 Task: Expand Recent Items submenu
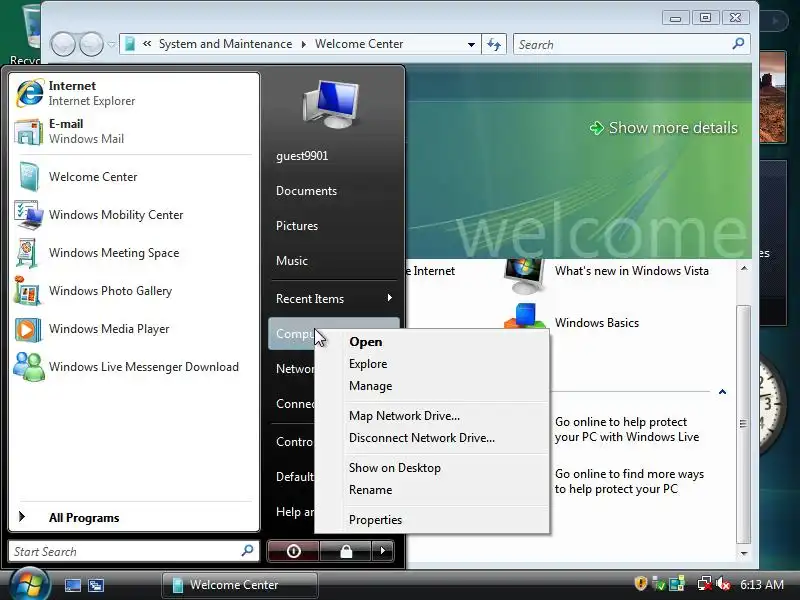coord(334,298)
